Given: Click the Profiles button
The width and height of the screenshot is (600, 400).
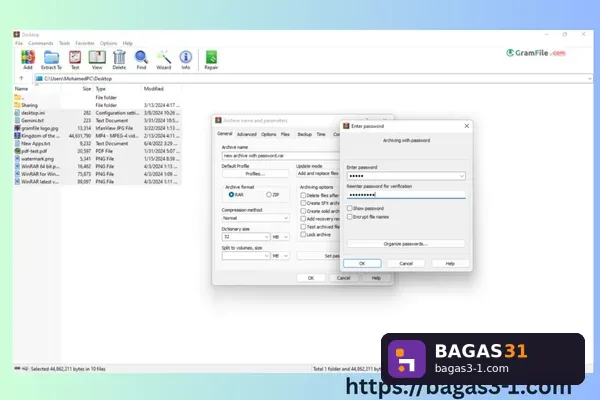Looking at the screenshot, I should click(255, 174).
